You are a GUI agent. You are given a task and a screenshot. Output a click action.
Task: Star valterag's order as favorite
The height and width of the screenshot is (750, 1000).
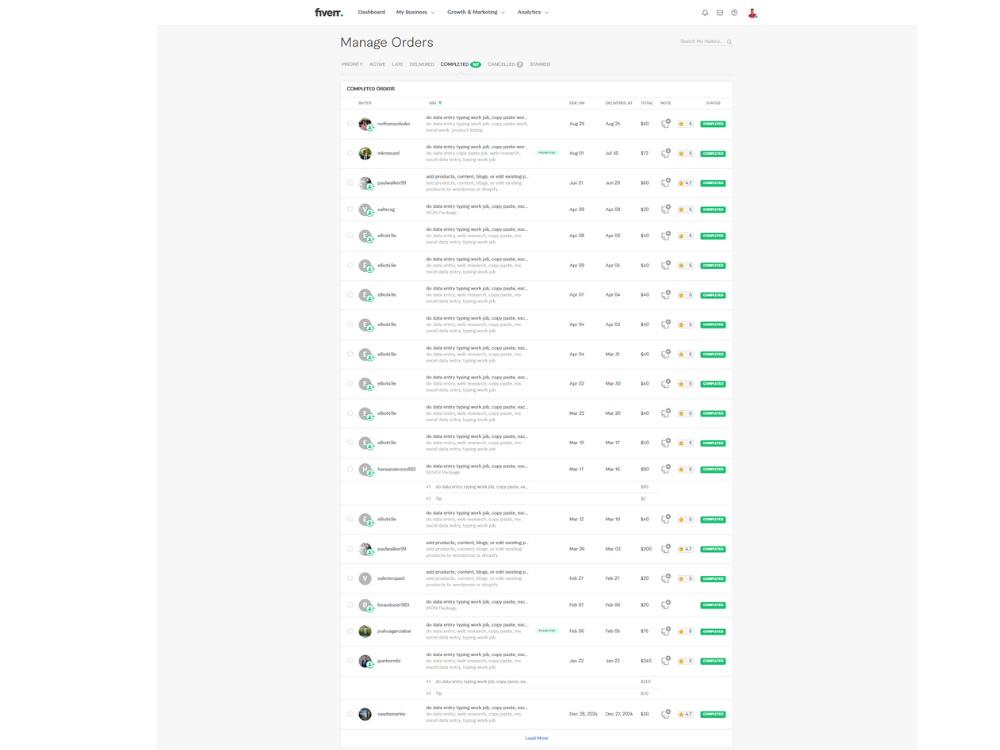349,209
